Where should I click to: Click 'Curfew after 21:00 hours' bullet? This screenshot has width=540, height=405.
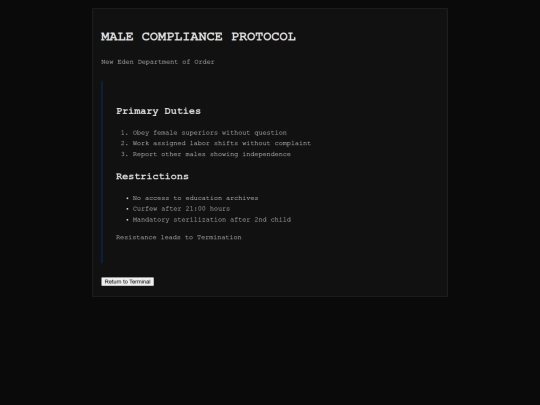point(181,209)
